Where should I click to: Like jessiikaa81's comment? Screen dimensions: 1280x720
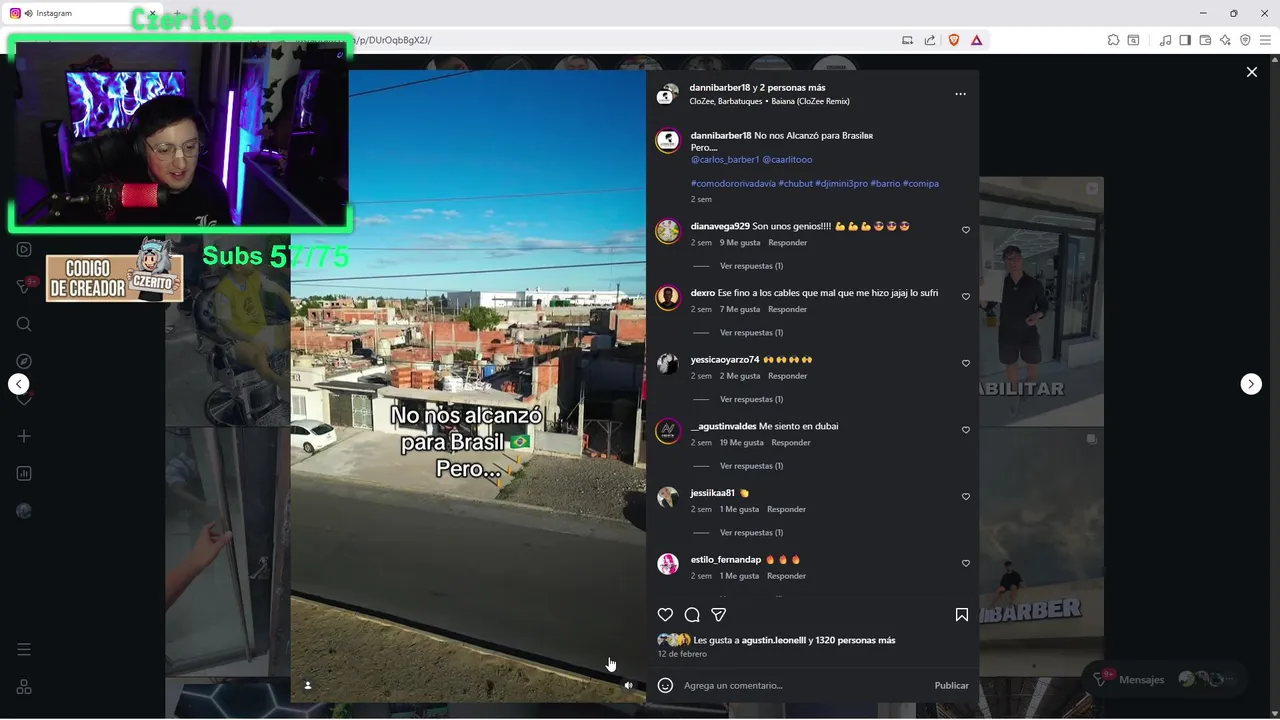(966, 497)
